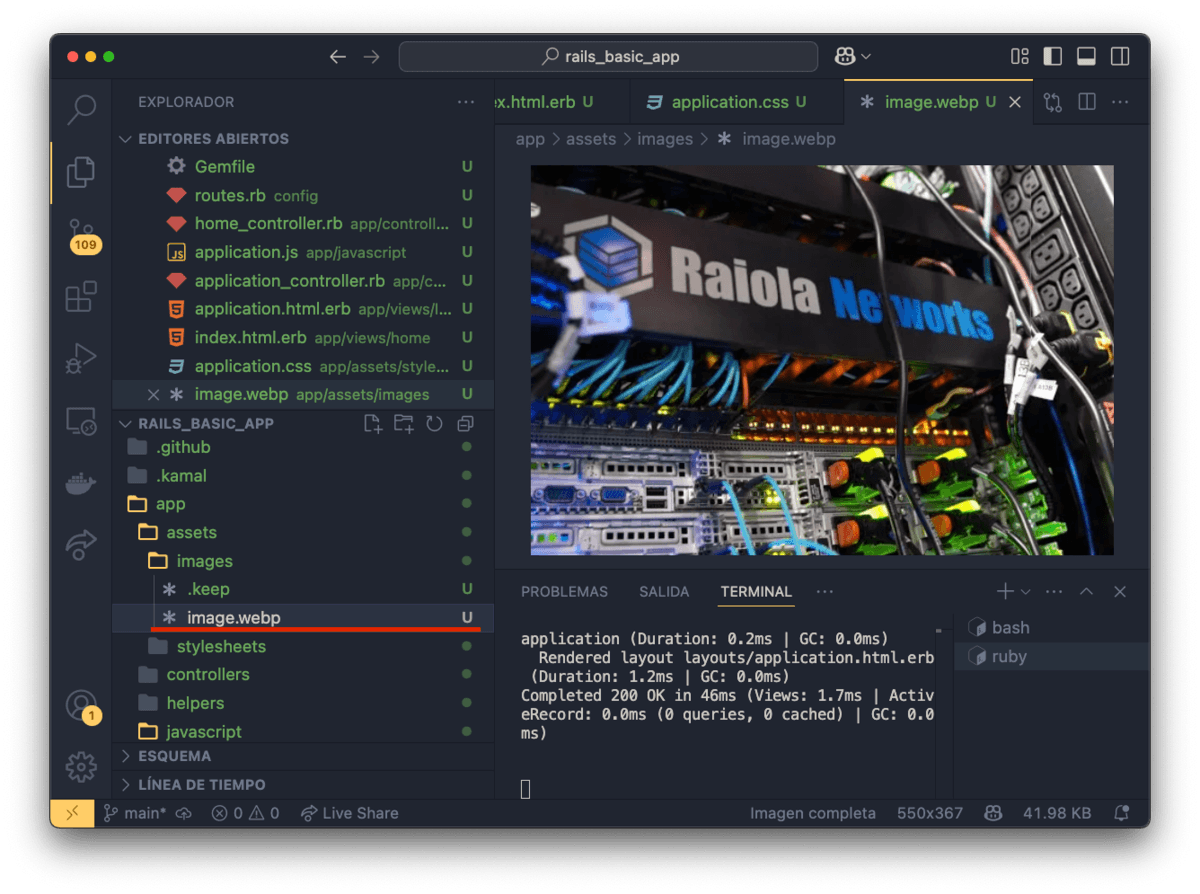Select the bash terminal session
This screenshot has width=1200, height=894.
1051,628
